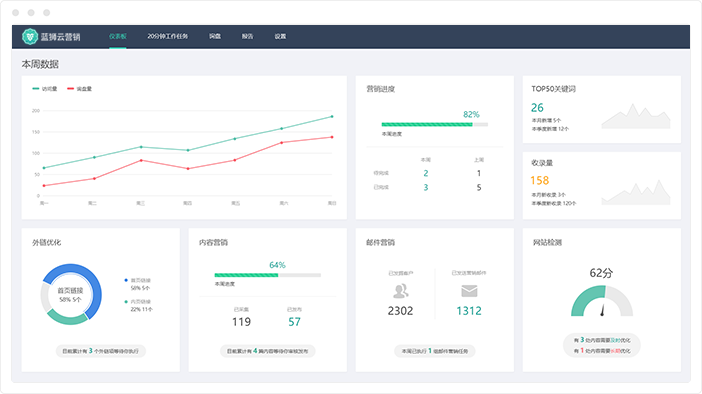
Task: Click the 82% marketing progress bar
Action: click(435, 124)
